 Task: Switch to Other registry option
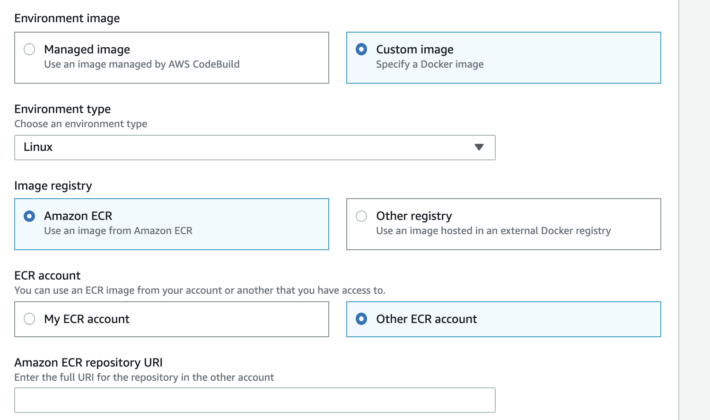[361, 215]
